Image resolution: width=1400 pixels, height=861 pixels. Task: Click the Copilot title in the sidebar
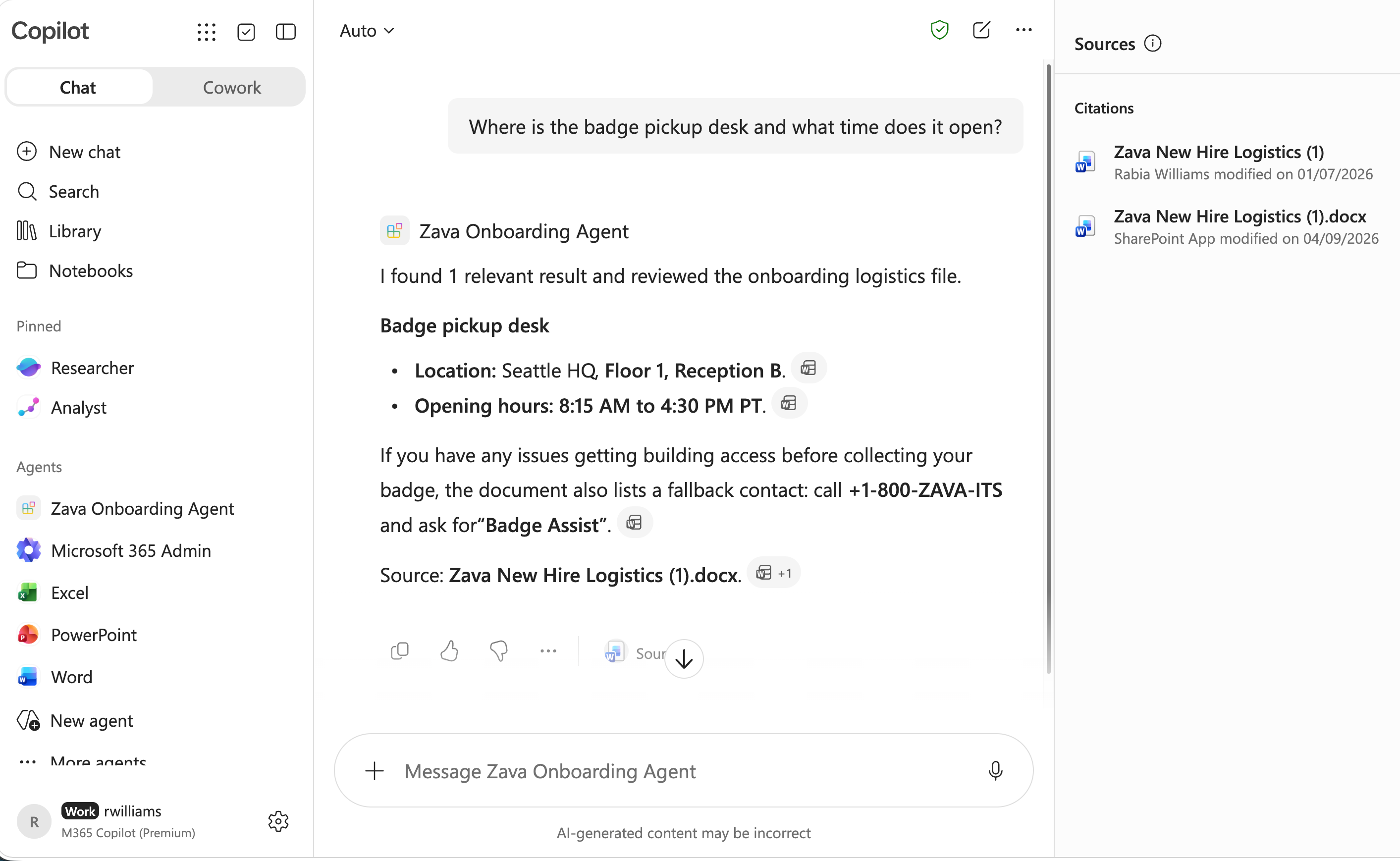[x=50, y=31]
